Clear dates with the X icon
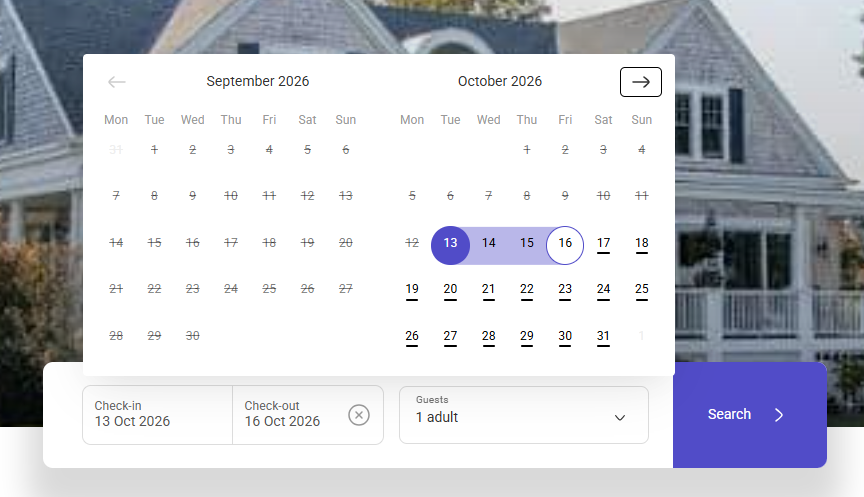The height and width of the screenshot is (497, 864). (x=359, y=415)
